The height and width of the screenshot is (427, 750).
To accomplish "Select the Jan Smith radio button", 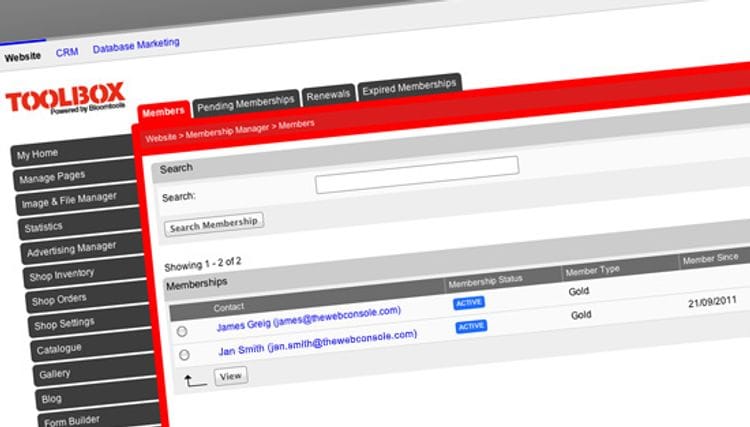I will pos(184,355).
